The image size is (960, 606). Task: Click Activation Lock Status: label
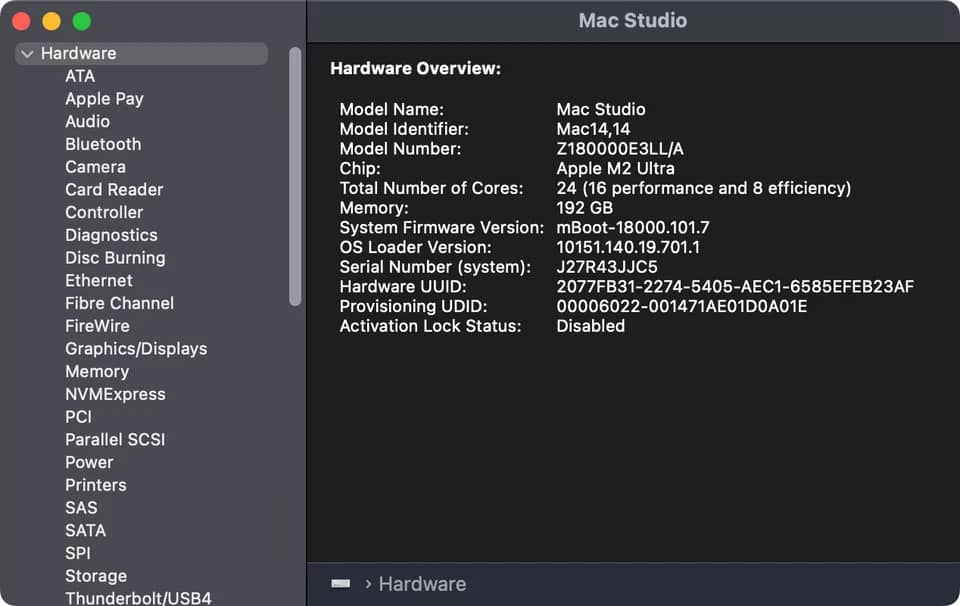(x=430, y=326)
